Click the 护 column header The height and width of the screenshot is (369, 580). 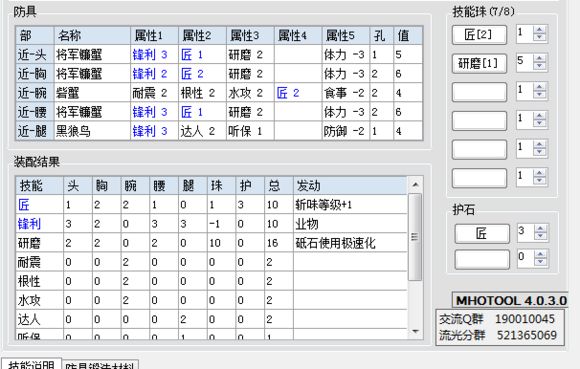250,186
